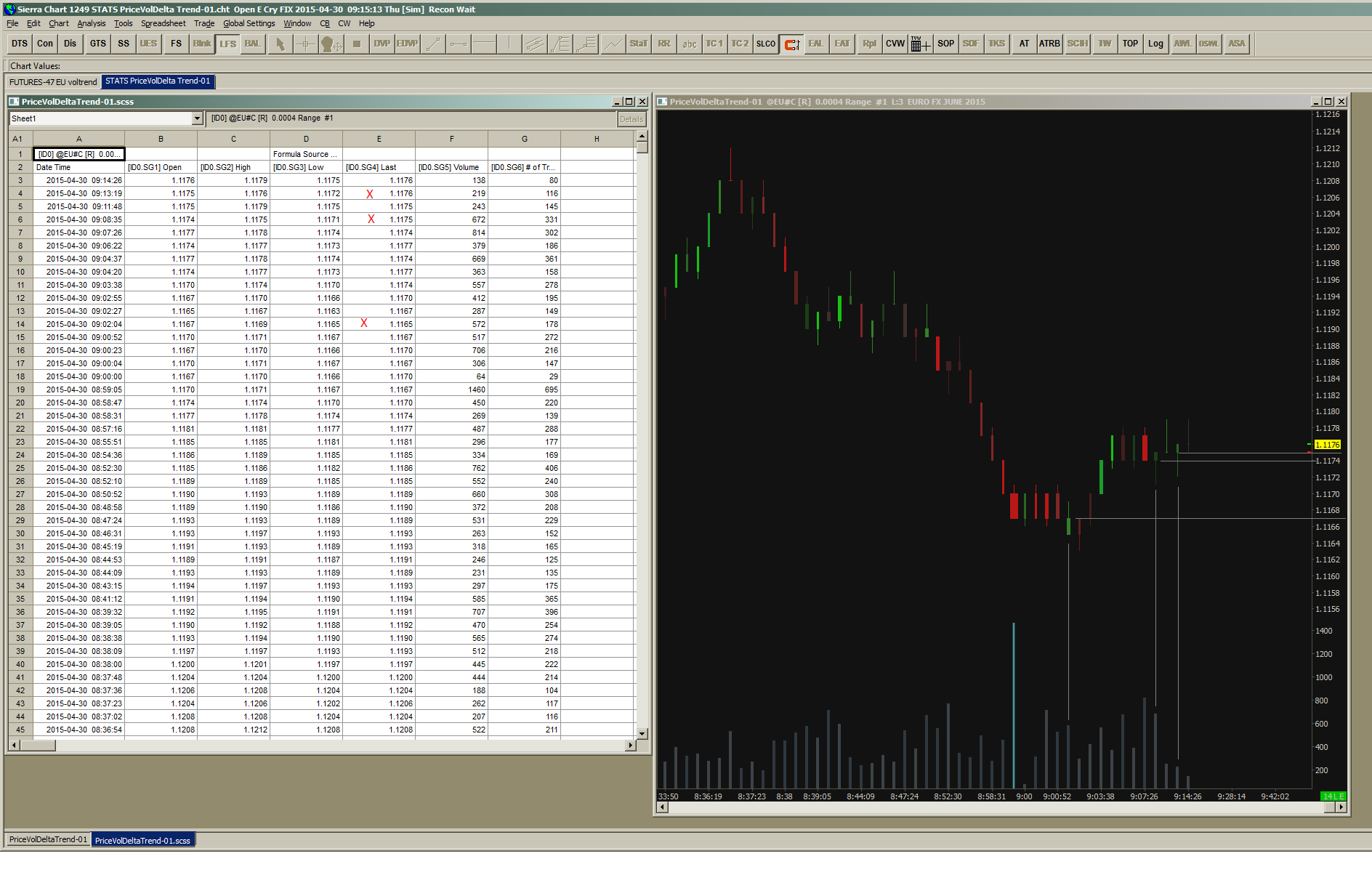Switch to STATS PriceVolDelta Trend-01 tab
The height and width of the screenshot is (872, 1372).
pos(158,81)
